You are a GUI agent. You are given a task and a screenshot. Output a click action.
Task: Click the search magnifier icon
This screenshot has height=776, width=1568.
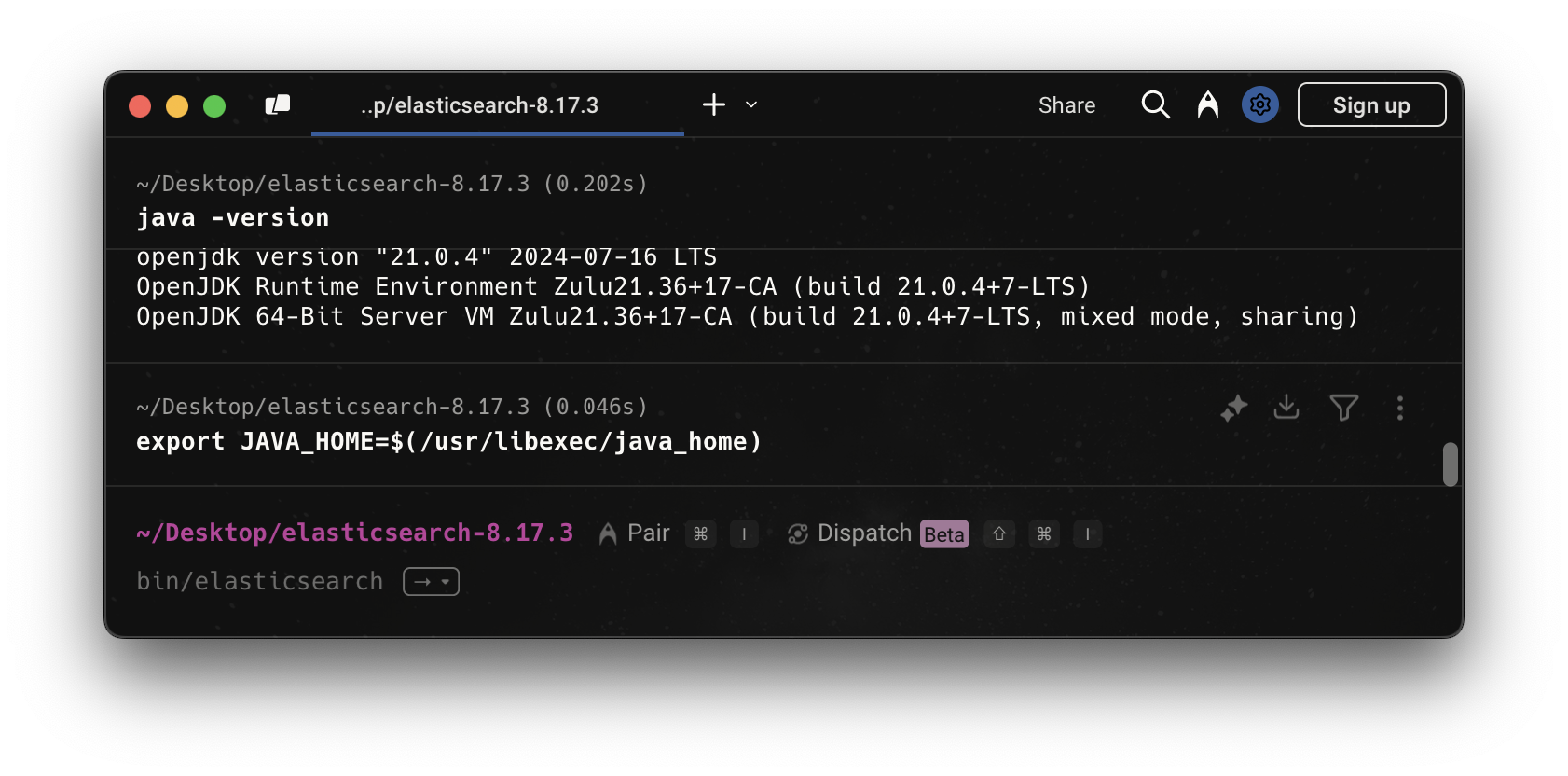point(1155,104)
